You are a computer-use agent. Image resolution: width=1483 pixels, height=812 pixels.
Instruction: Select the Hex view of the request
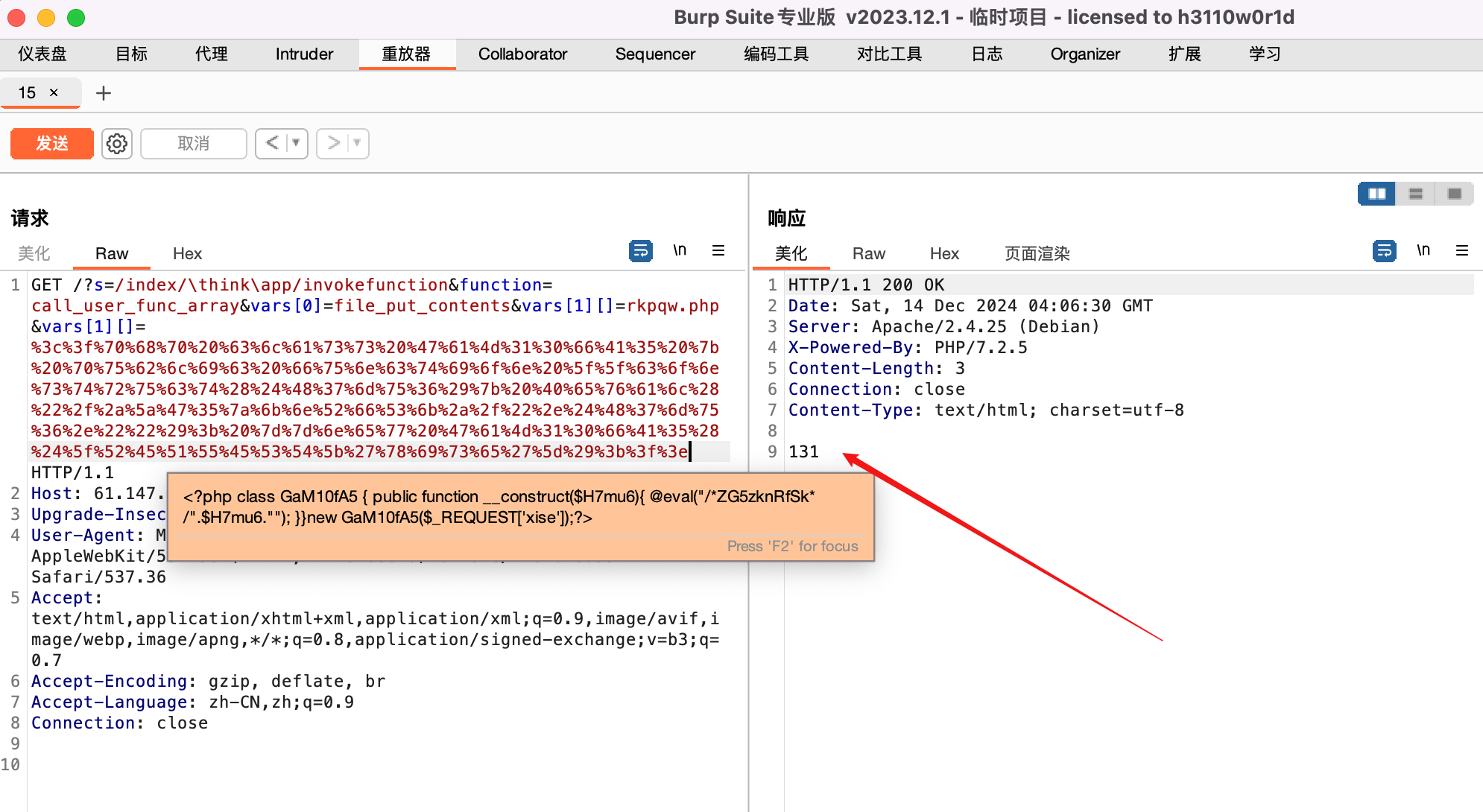tap(186, 253)
